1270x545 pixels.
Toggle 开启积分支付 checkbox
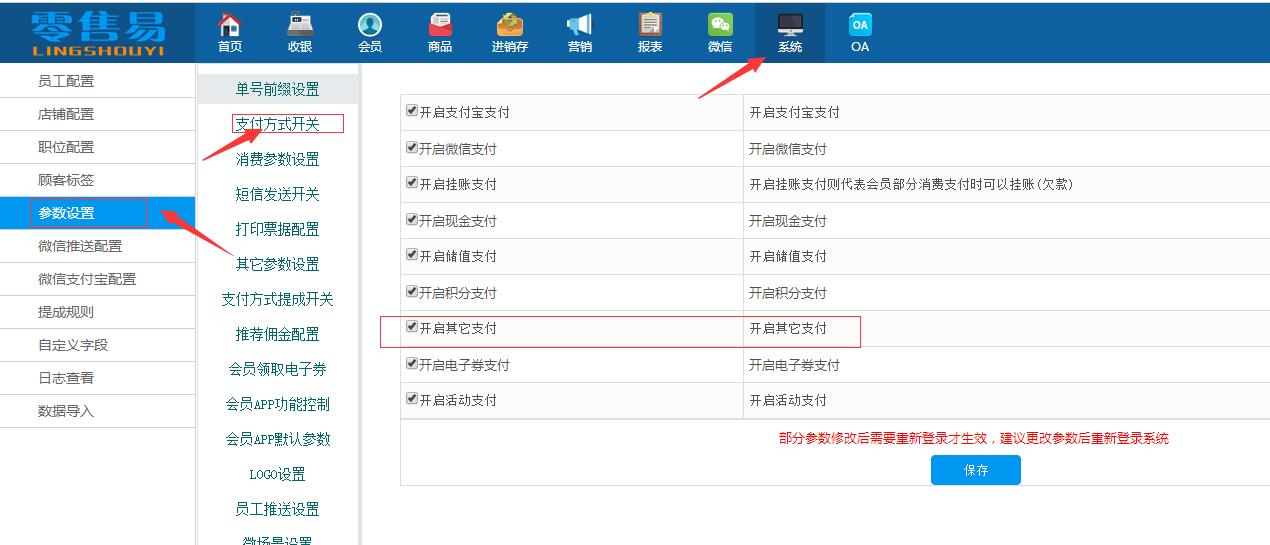[412, 291]
